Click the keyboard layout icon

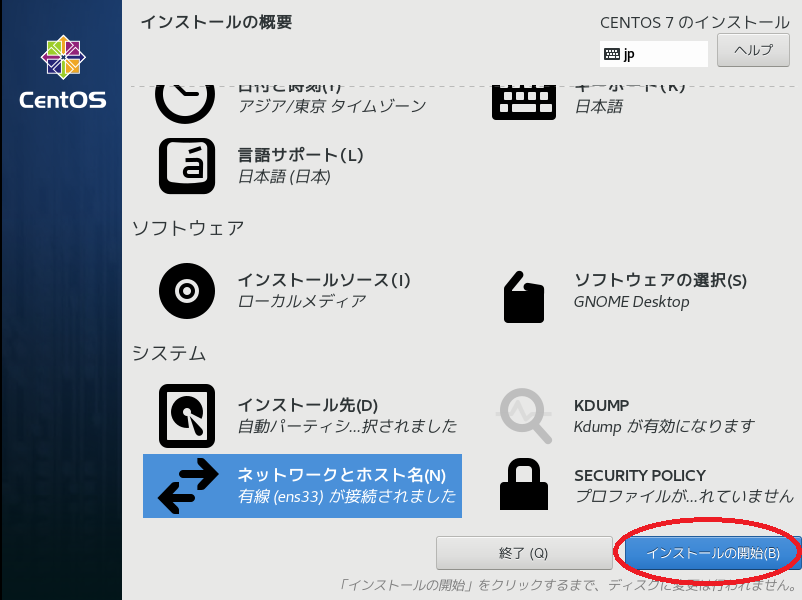click(x=524, y=102)
